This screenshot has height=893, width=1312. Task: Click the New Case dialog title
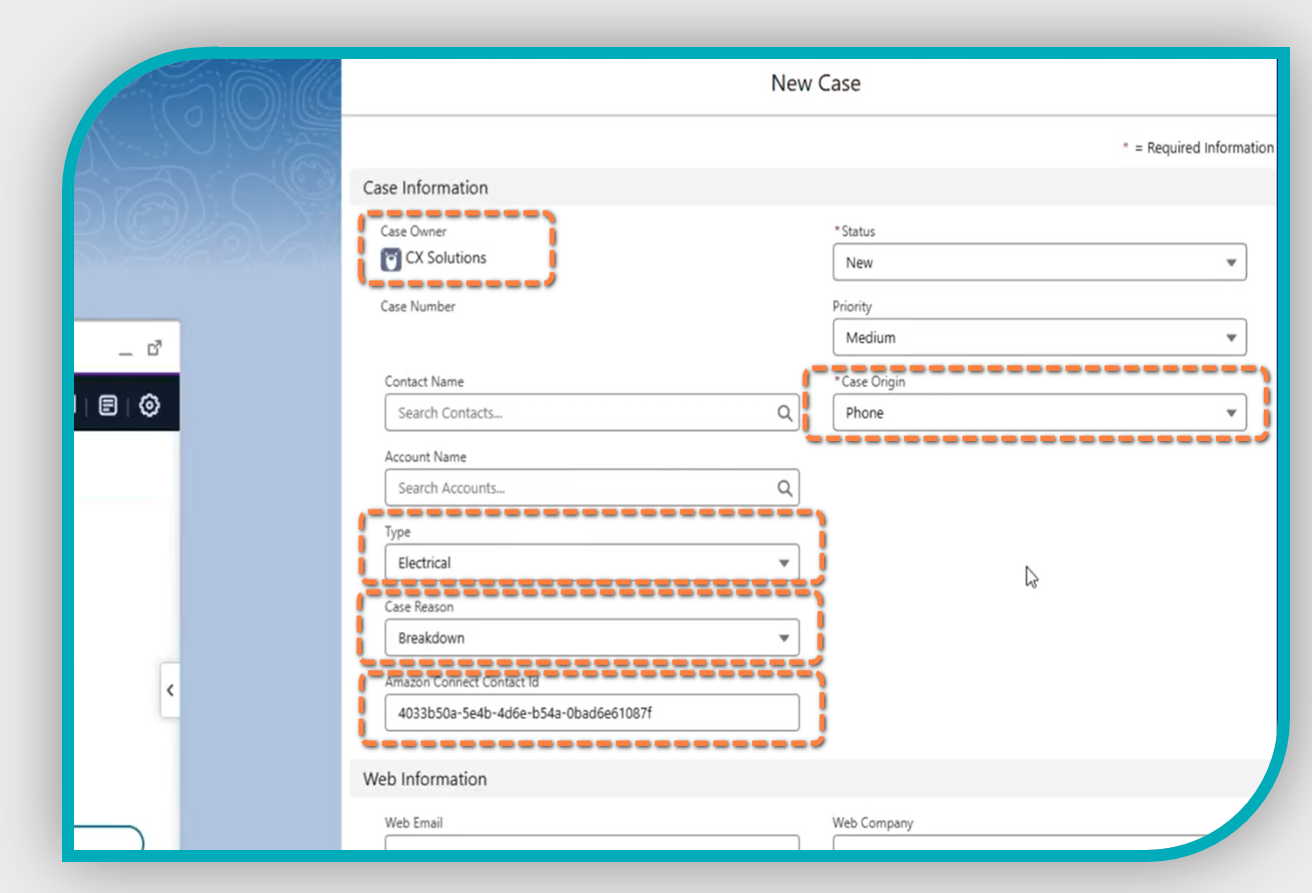click(816, 84)
